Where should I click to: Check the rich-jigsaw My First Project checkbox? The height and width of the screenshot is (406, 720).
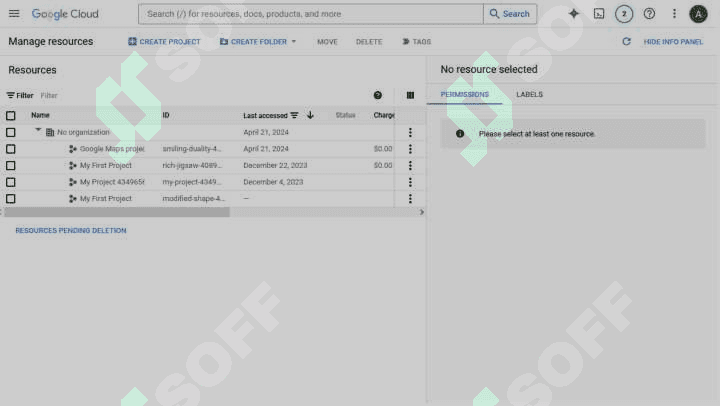[11, 165]
